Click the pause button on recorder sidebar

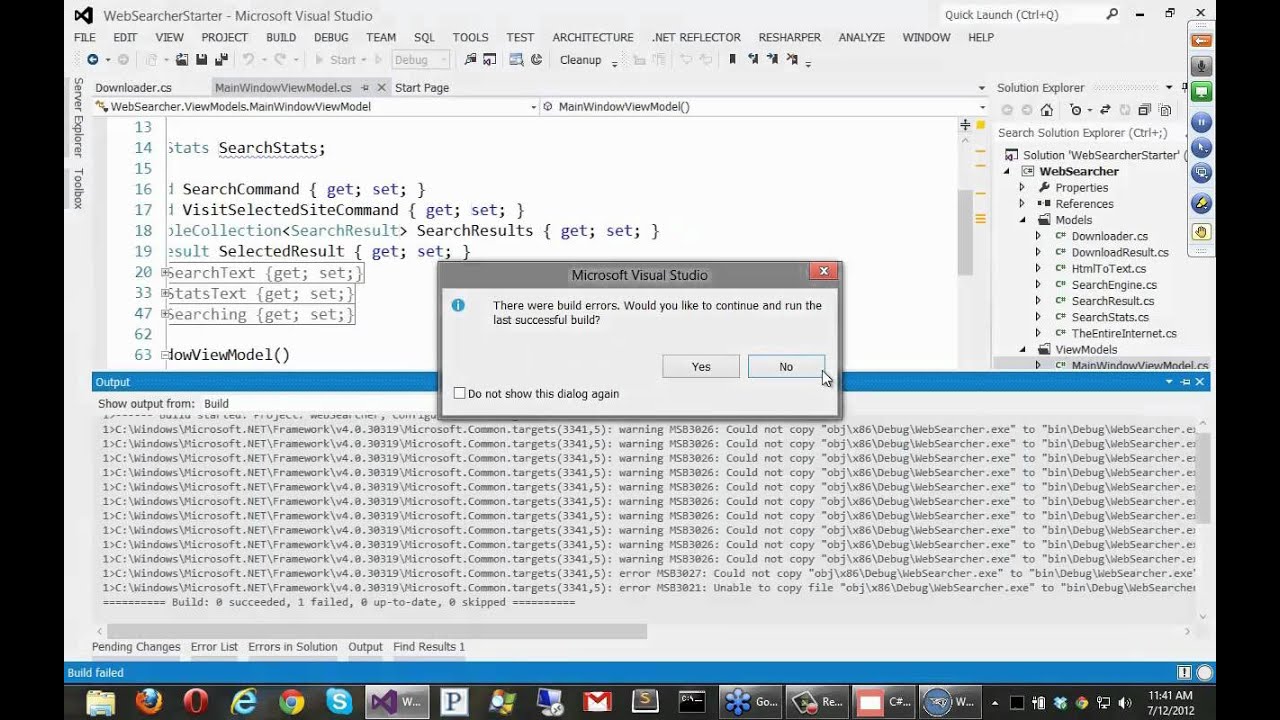click(1201, 122)
